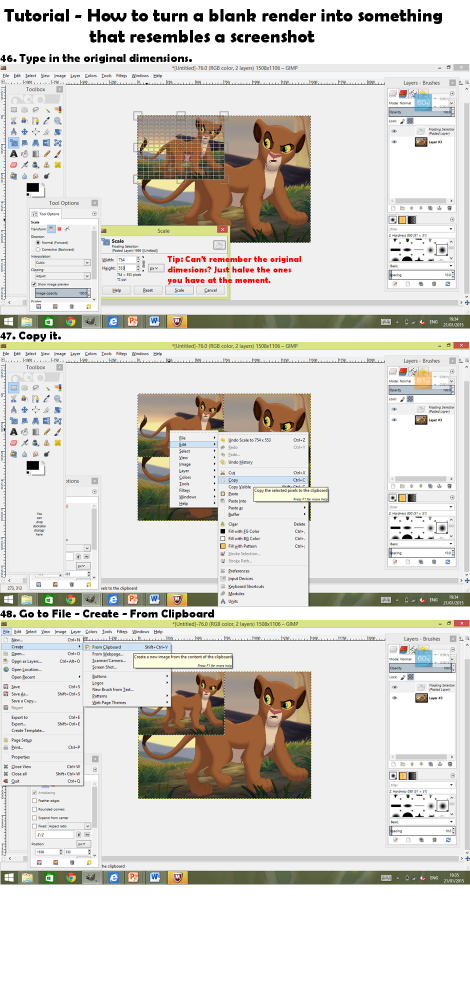Click Save As... in step 48 File menu
The height and width of the screenshot is (1000, 470).
(x=42, y=693)
